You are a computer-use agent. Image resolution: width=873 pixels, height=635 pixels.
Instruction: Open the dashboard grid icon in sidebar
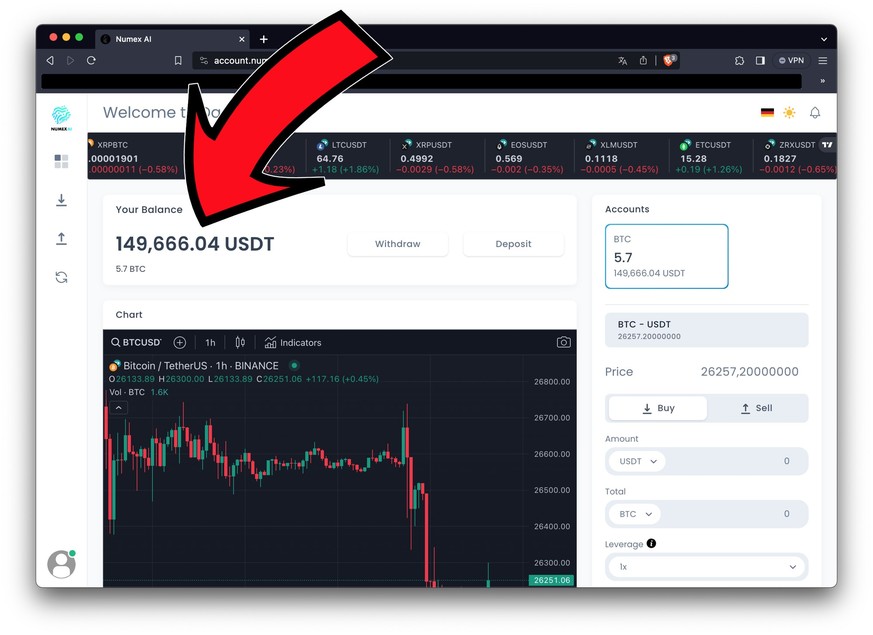pyautogui.click(x=61, y=161)
